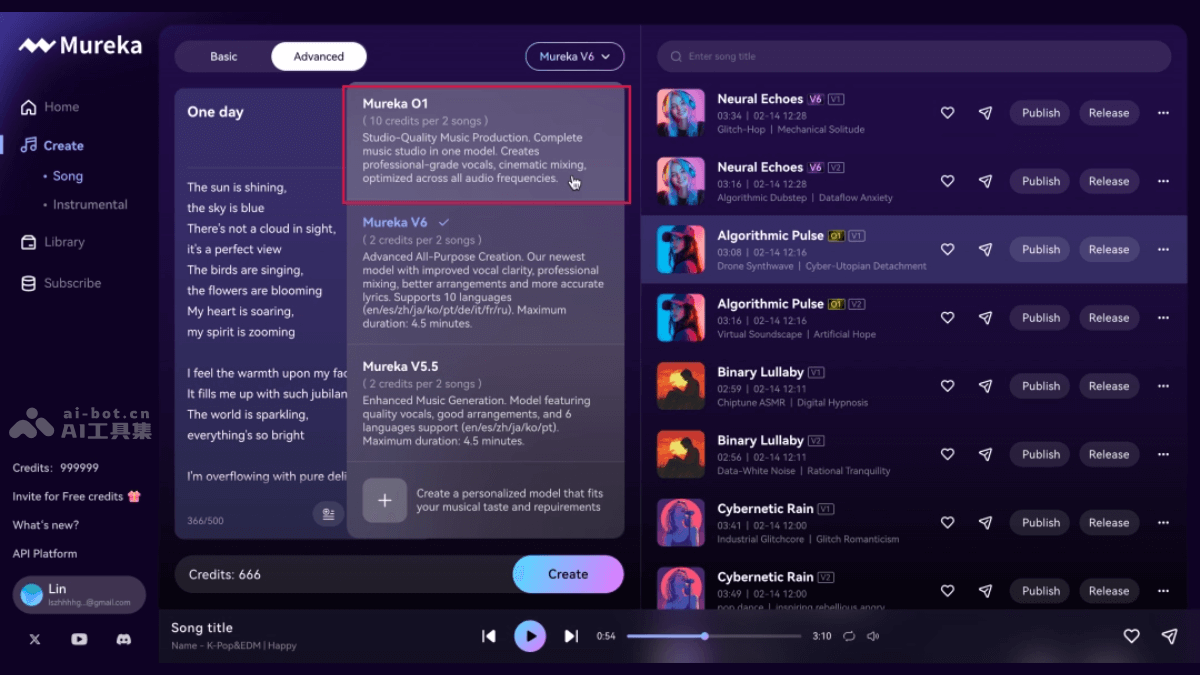Screen dimensions: 1200x675
Task: Like the currently playing song in the player bar
Action: pyautogui.click(x=1131, y=636)
